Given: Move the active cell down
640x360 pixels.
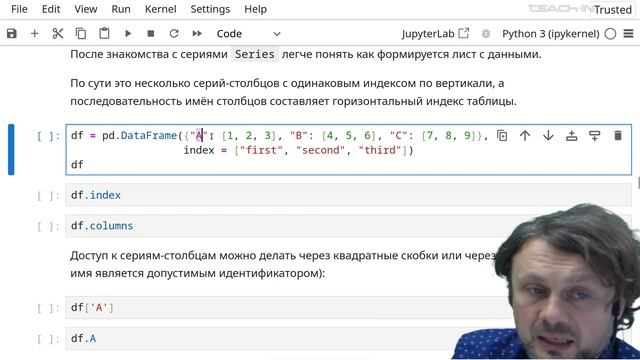Looking at the screenshot, I should [x=548, y=136].
